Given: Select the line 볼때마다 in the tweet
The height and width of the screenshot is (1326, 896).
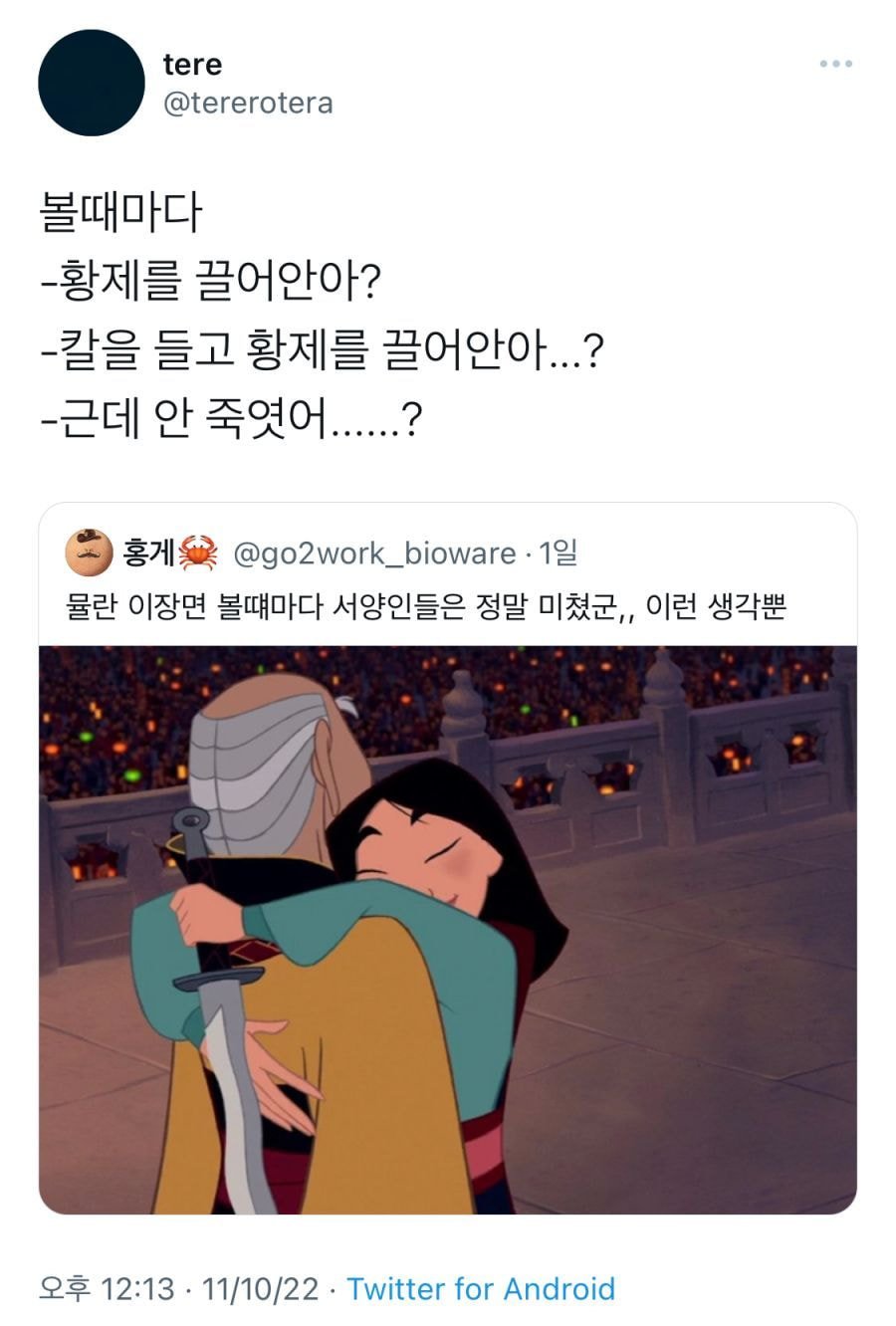Looking at the screenshot, I should click(x=120, y=212).
